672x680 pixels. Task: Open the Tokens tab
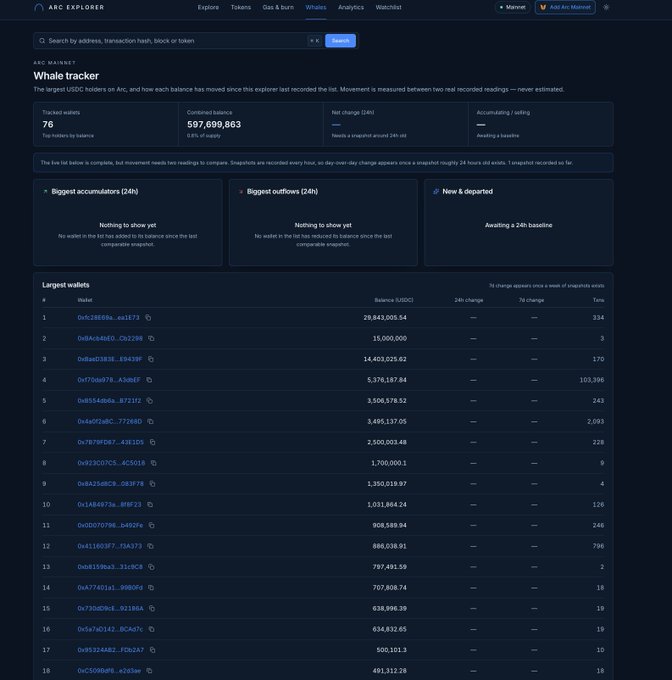pyautogui.click(x=241, y=7)
